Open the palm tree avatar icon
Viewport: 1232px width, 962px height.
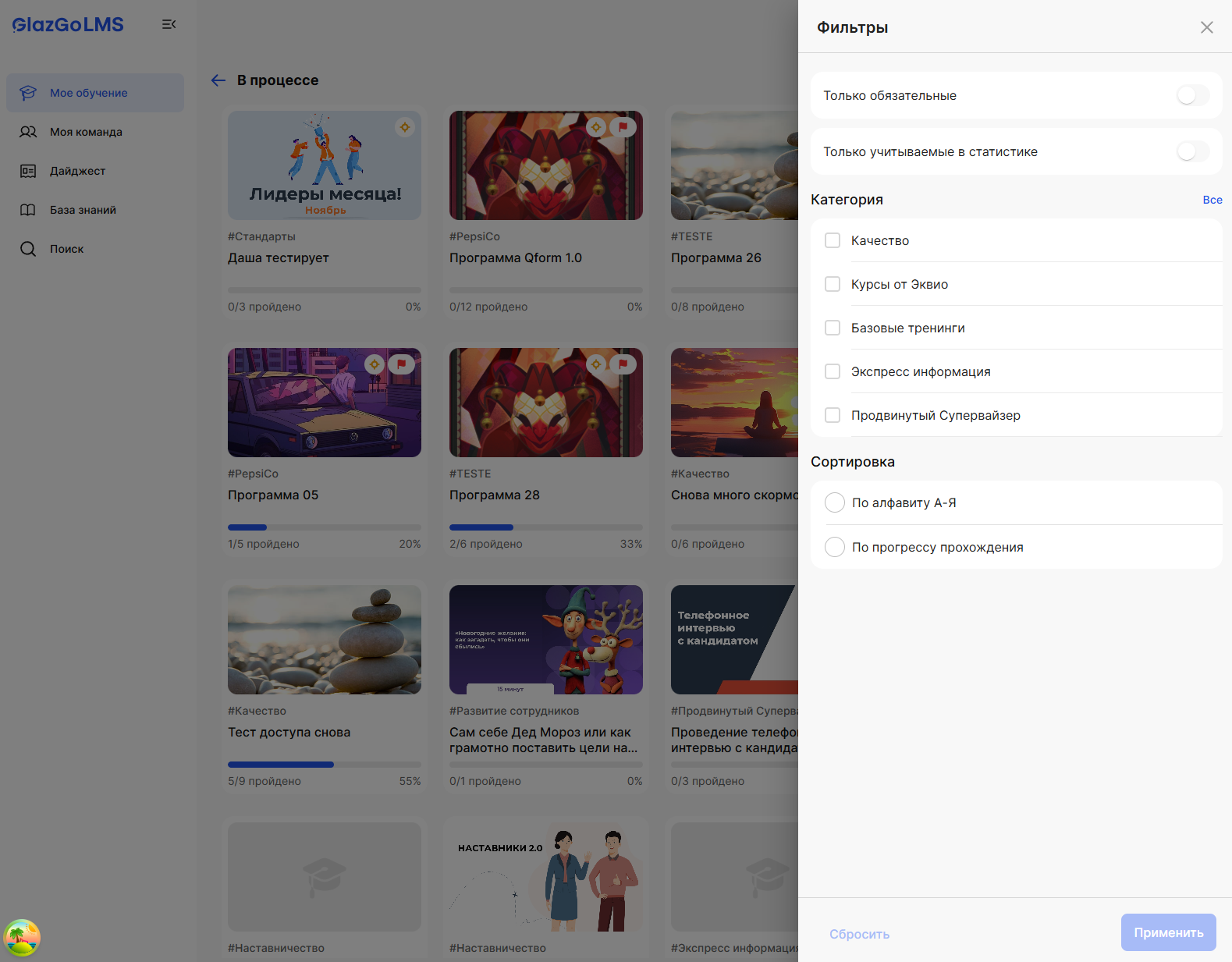pyautogui.click(x=22, y=937)
